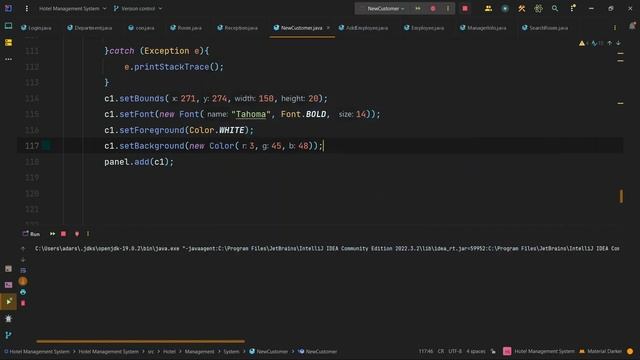
Task: Open editor tabs options menu
Action: [615, 28]
